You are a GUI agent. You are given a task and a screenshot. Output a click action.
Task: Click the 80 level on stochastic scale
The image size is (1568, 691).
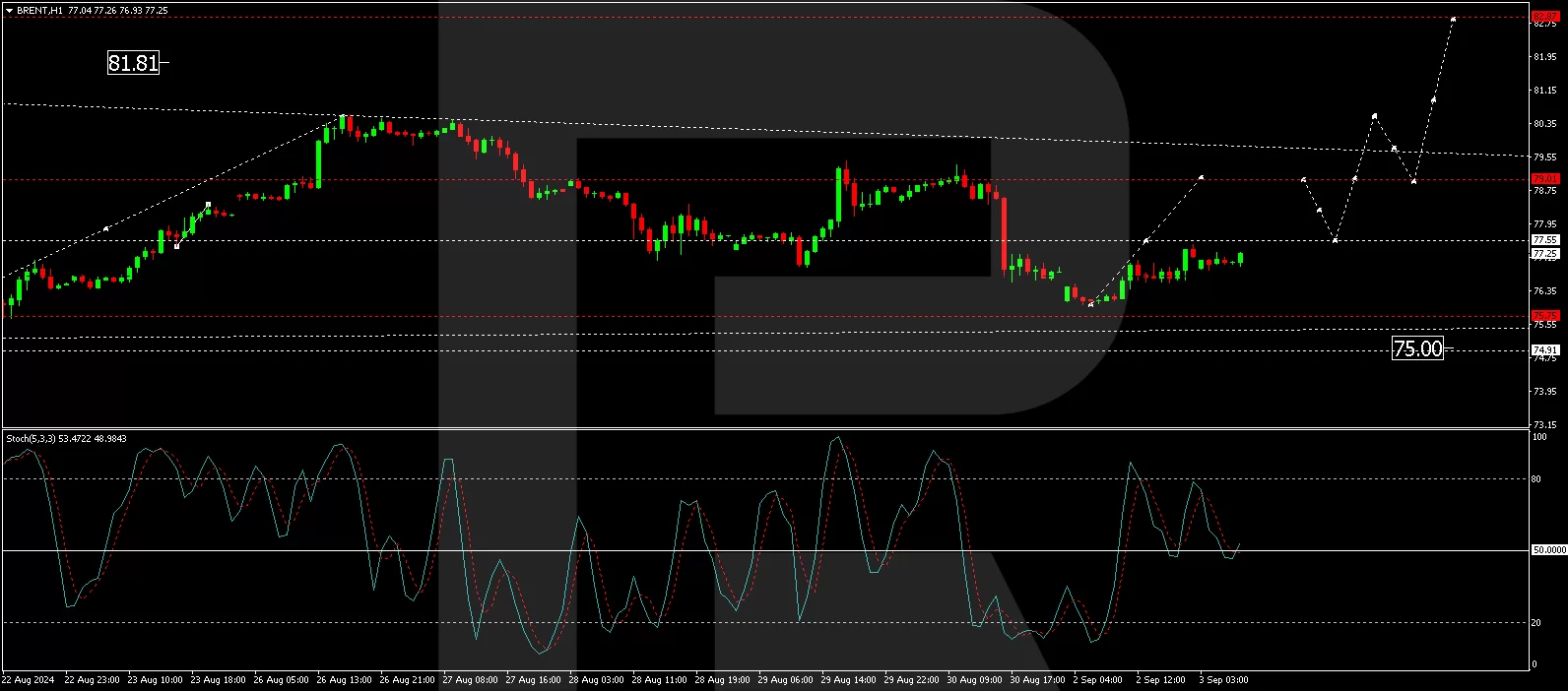(1537, 479)
